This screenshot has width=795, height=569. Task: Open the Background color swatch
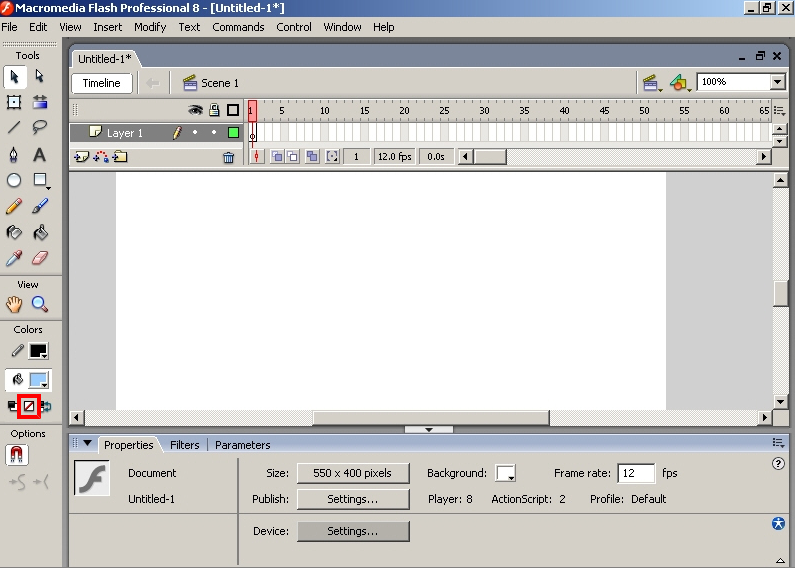(x=505, y=474)
